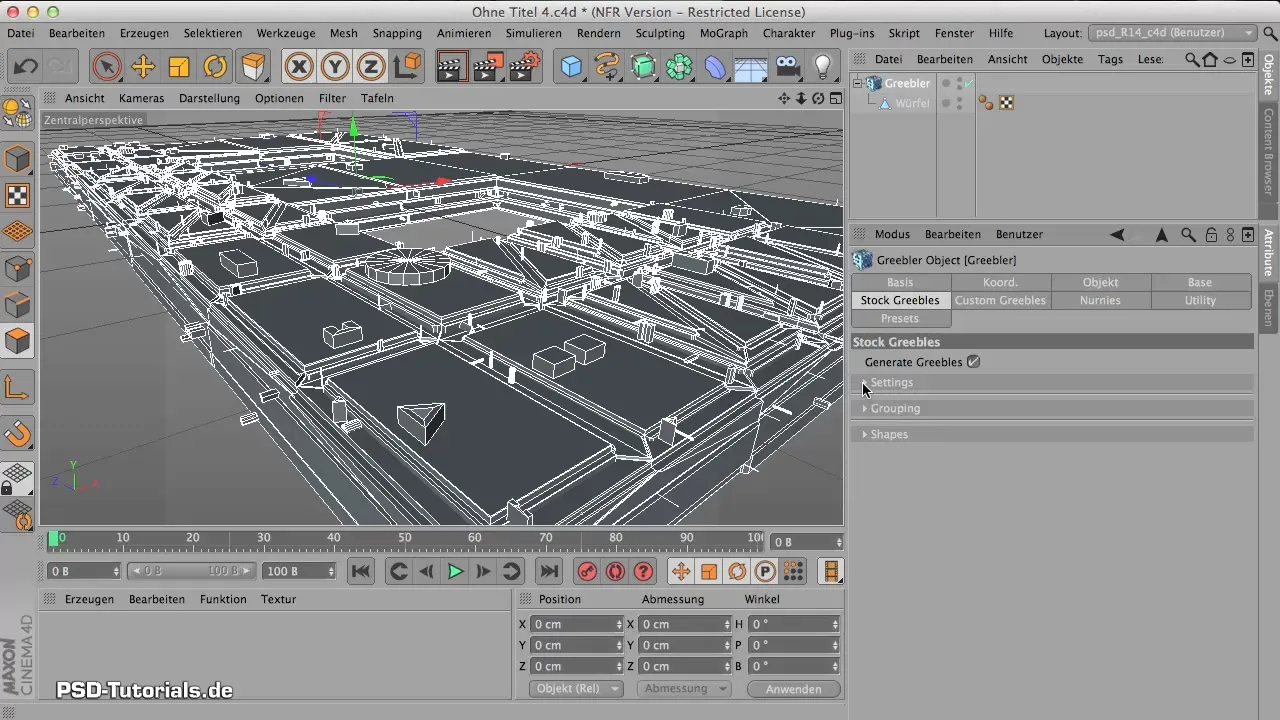Toggle Würfel visibility dots
Image resolution: width=1280 pixels, height=720 pixels.
(959, 103)
